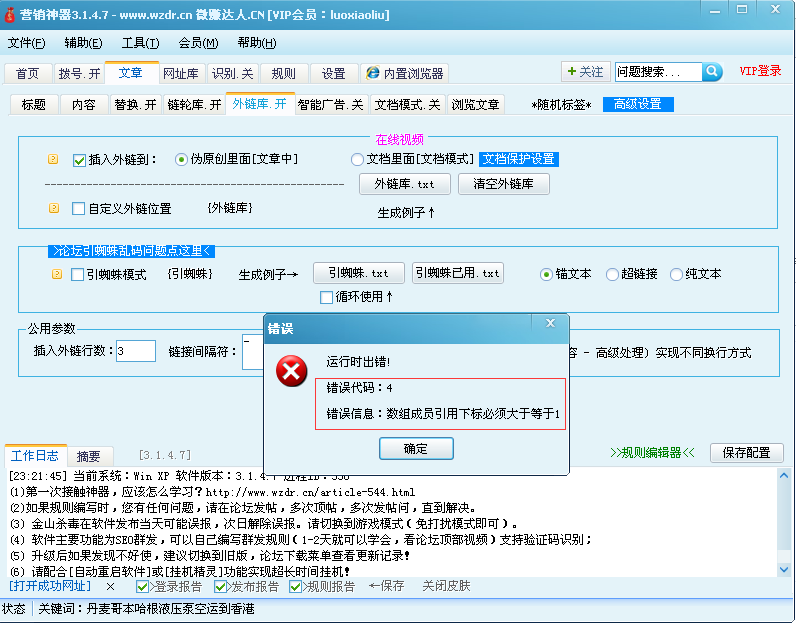Click the ←保存 link
Screen dimensions: 796x627
(386, 586)
